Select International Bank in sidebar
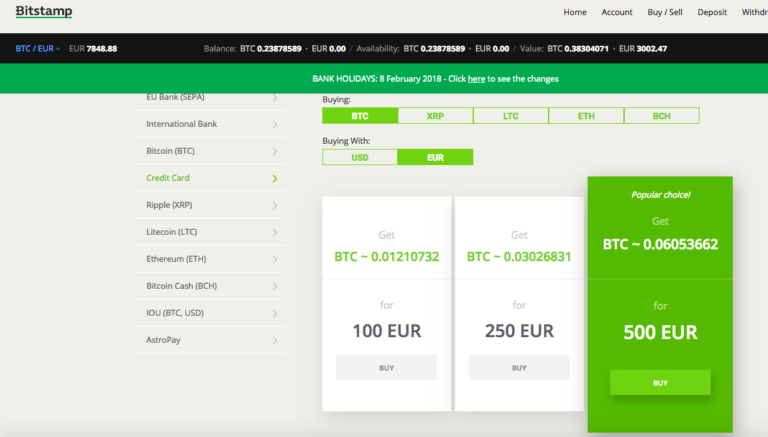The image size is (768, 437). [209, 124]
